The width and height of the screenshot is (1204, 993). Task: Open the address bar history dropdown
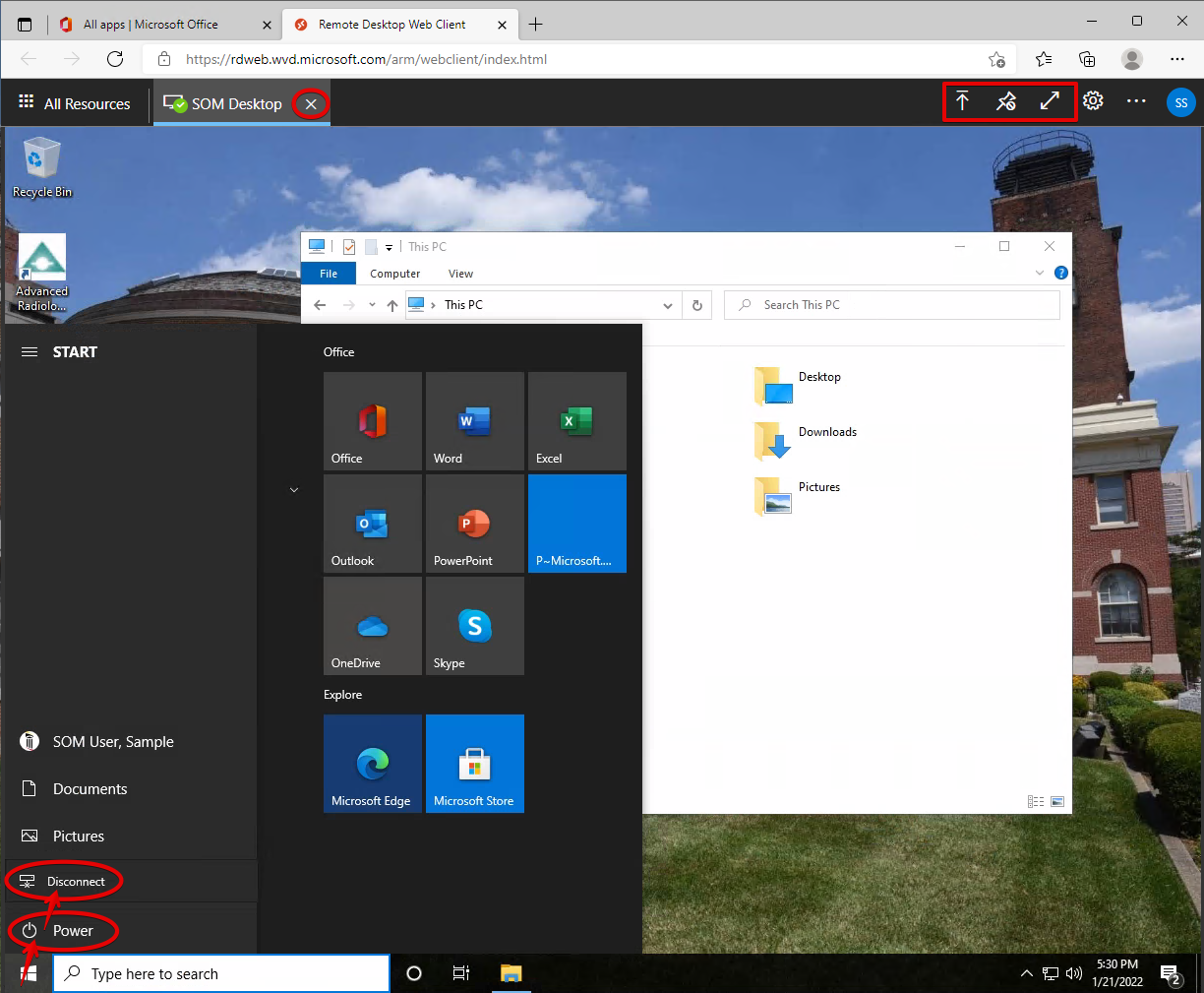pyautogui.click(x=668, y=305)
